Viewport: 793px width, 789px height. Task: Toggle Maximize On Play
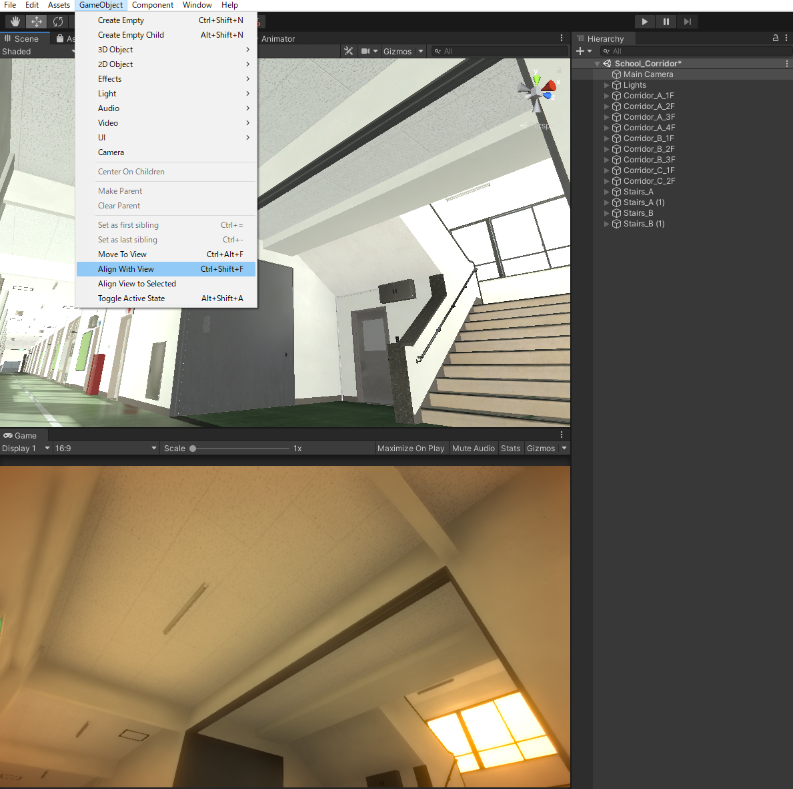[411, 448]
